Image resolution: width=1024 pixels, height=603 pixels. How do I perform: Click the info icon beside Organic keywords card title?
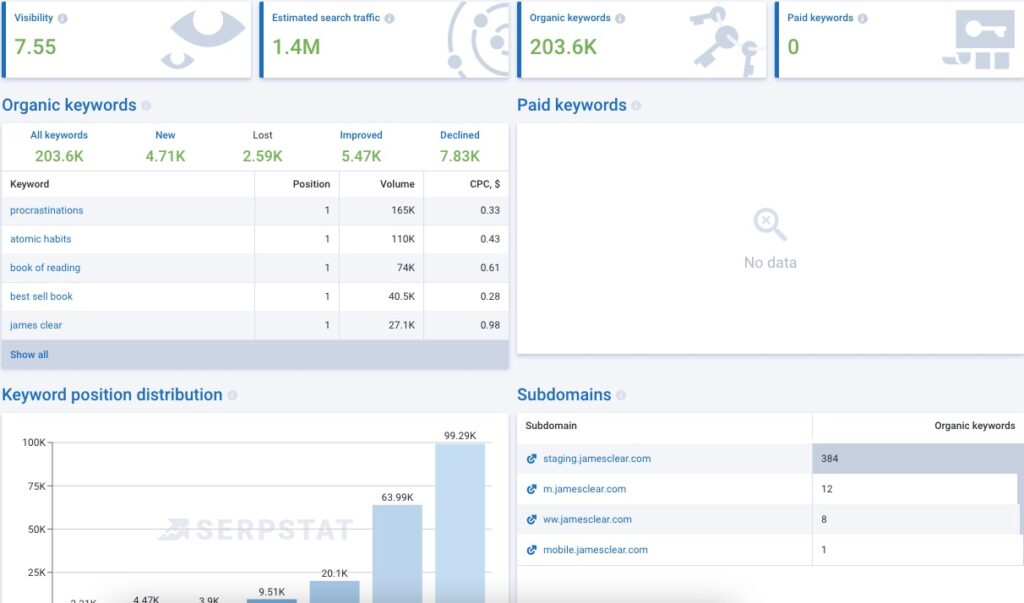620,18
